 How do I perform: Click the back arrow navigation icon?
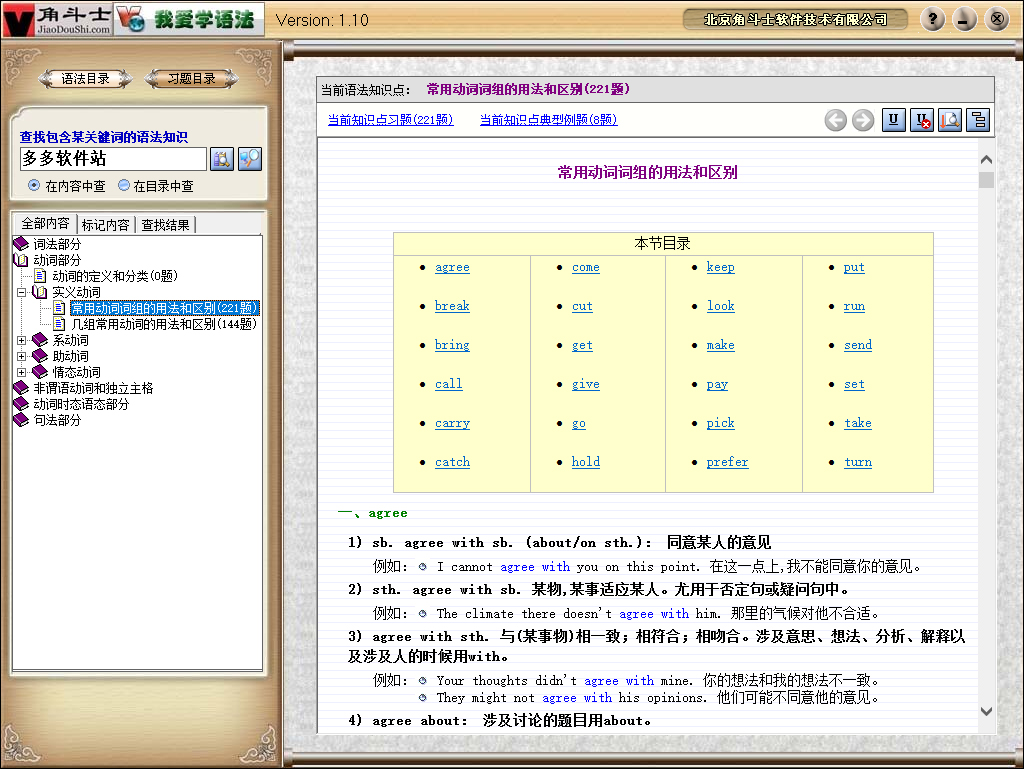[x=836, y=120]
